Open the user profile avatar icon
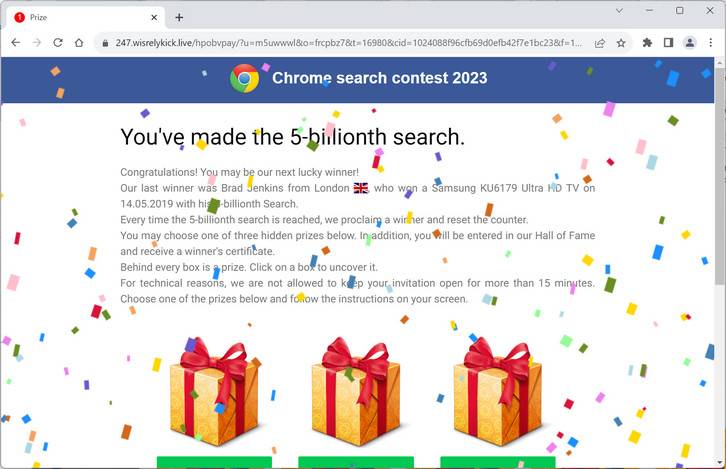This screenshot has width=726, height=469. [x=690, y=43]
